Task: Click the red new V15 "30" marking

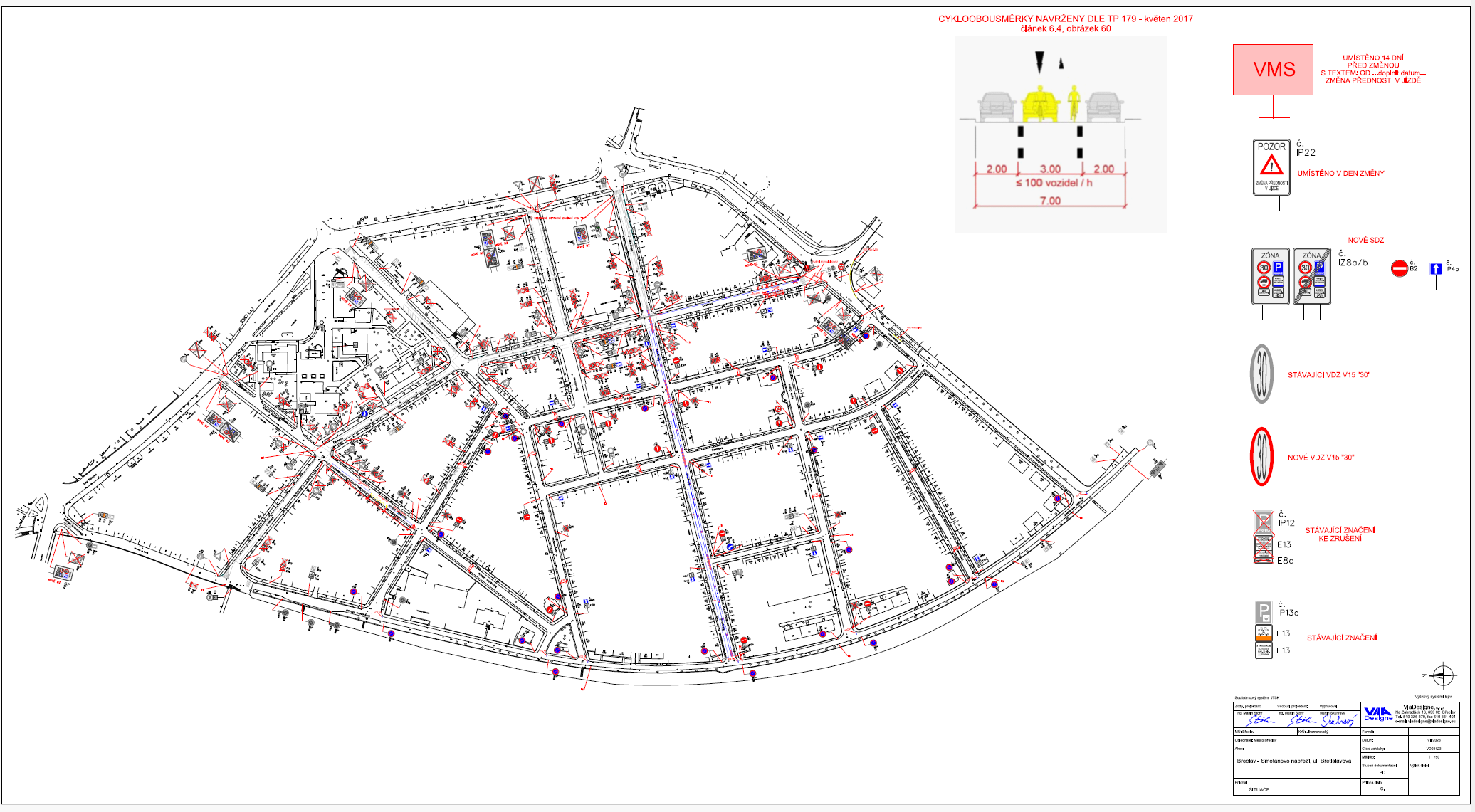Action: (1261, 457)
